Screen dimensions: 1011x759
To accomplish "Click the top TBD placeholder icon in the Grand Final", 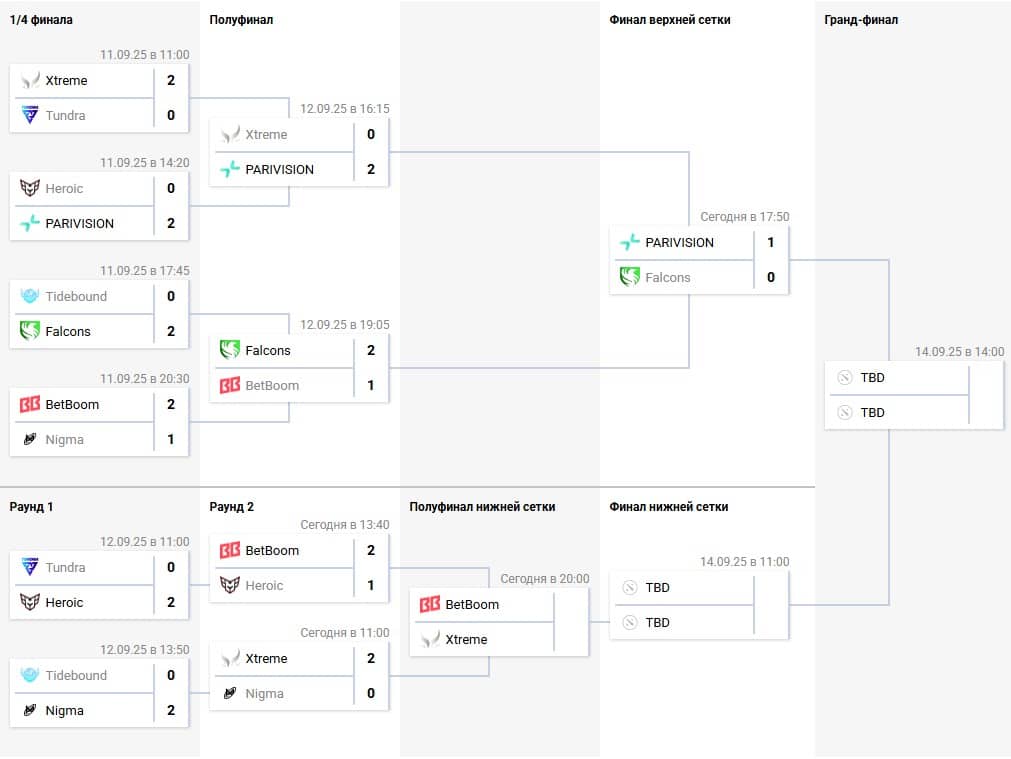I will [844, 378].
